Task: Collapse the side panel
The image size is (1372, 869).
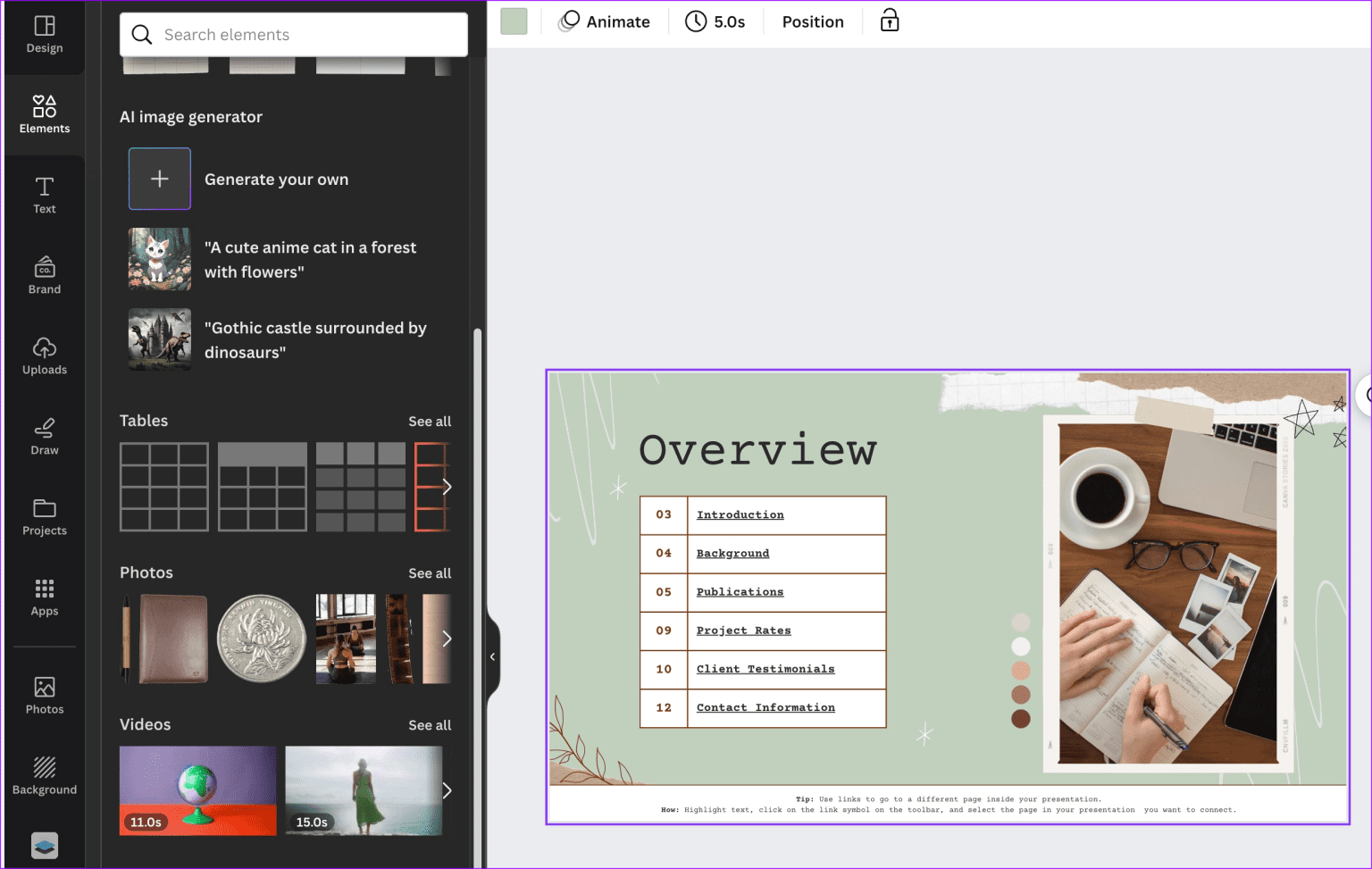Action: pos(492,656)
